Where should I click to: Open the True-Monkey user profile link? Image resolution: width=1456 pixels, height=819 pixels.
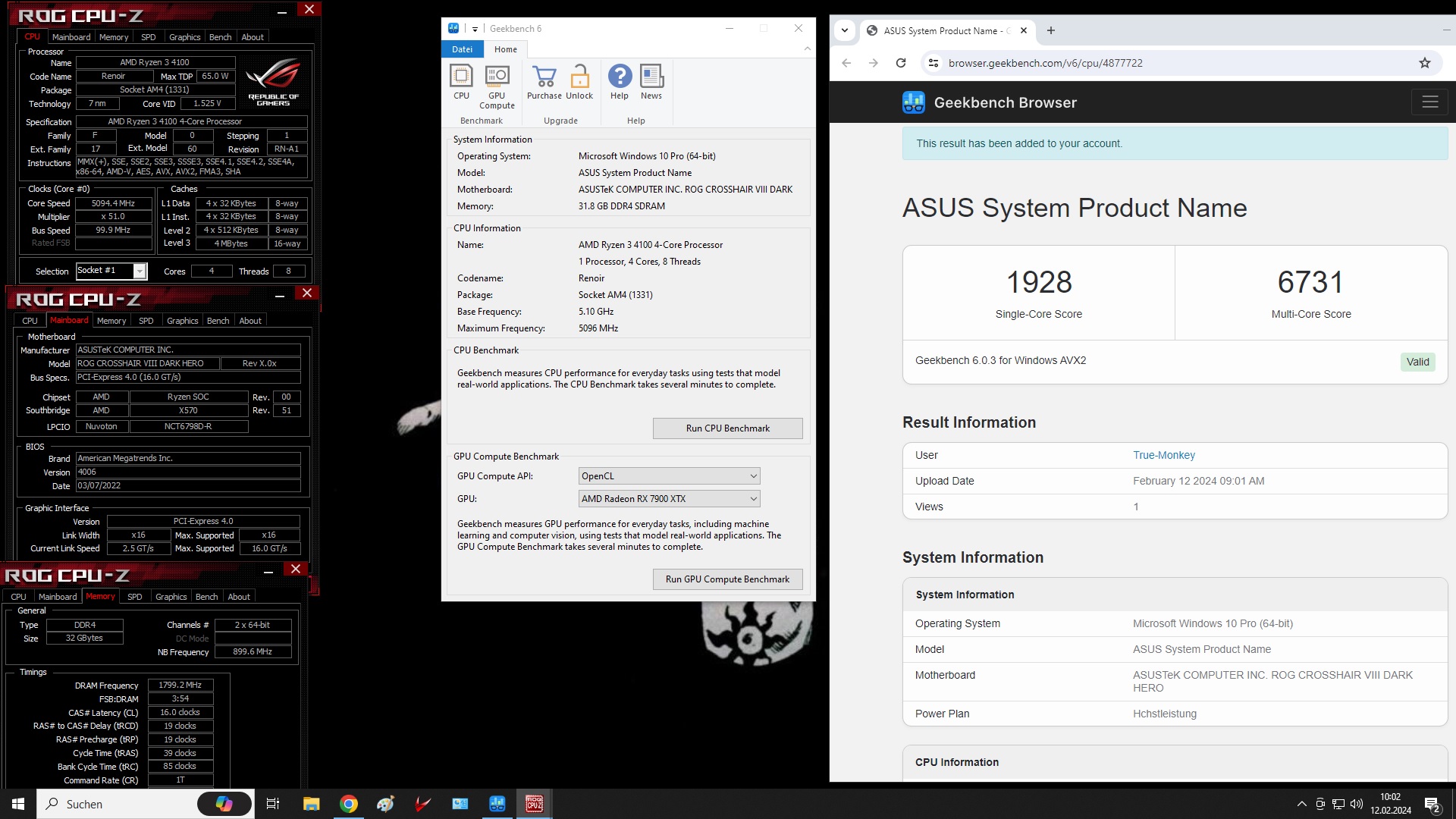(1163, 455)
